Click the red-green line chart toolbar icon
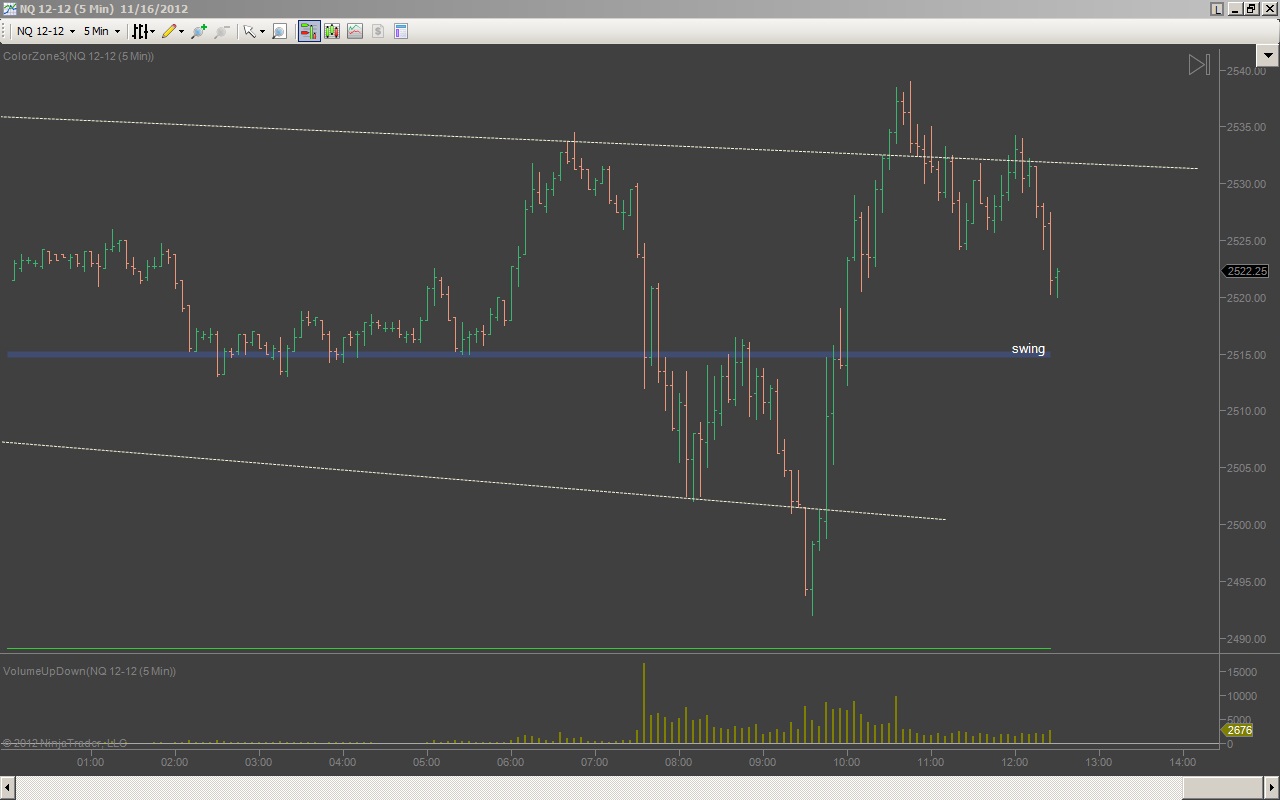The image size is (1280, 800). (x=355, y=31)
